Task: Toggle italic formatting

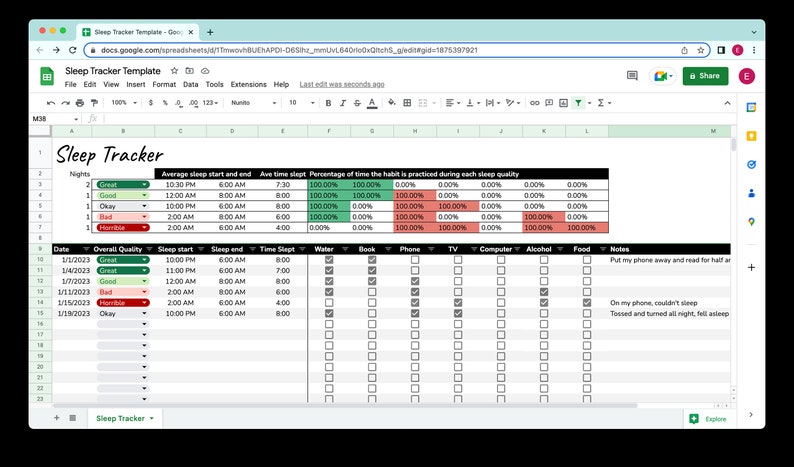Action: (x=343, y=103)
